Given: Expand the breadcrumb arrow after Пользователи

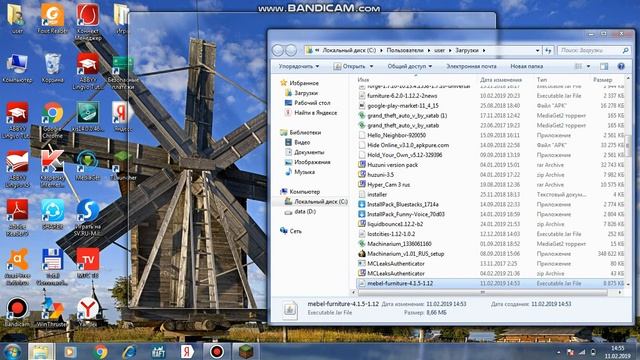Looking at the screenshot, I should pyautogui.click(x=429, y=50).
